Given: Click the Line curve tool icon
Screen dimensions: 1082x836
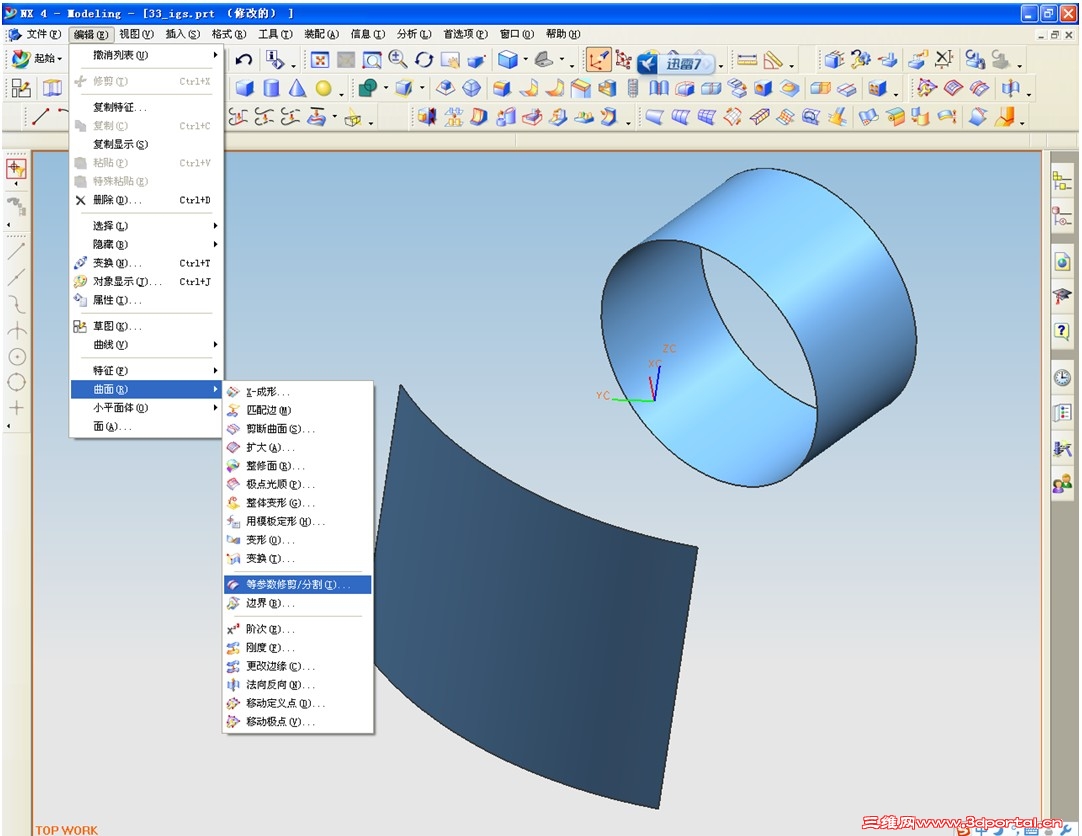Looking at the screenshot, I should [x=41, y=117].
